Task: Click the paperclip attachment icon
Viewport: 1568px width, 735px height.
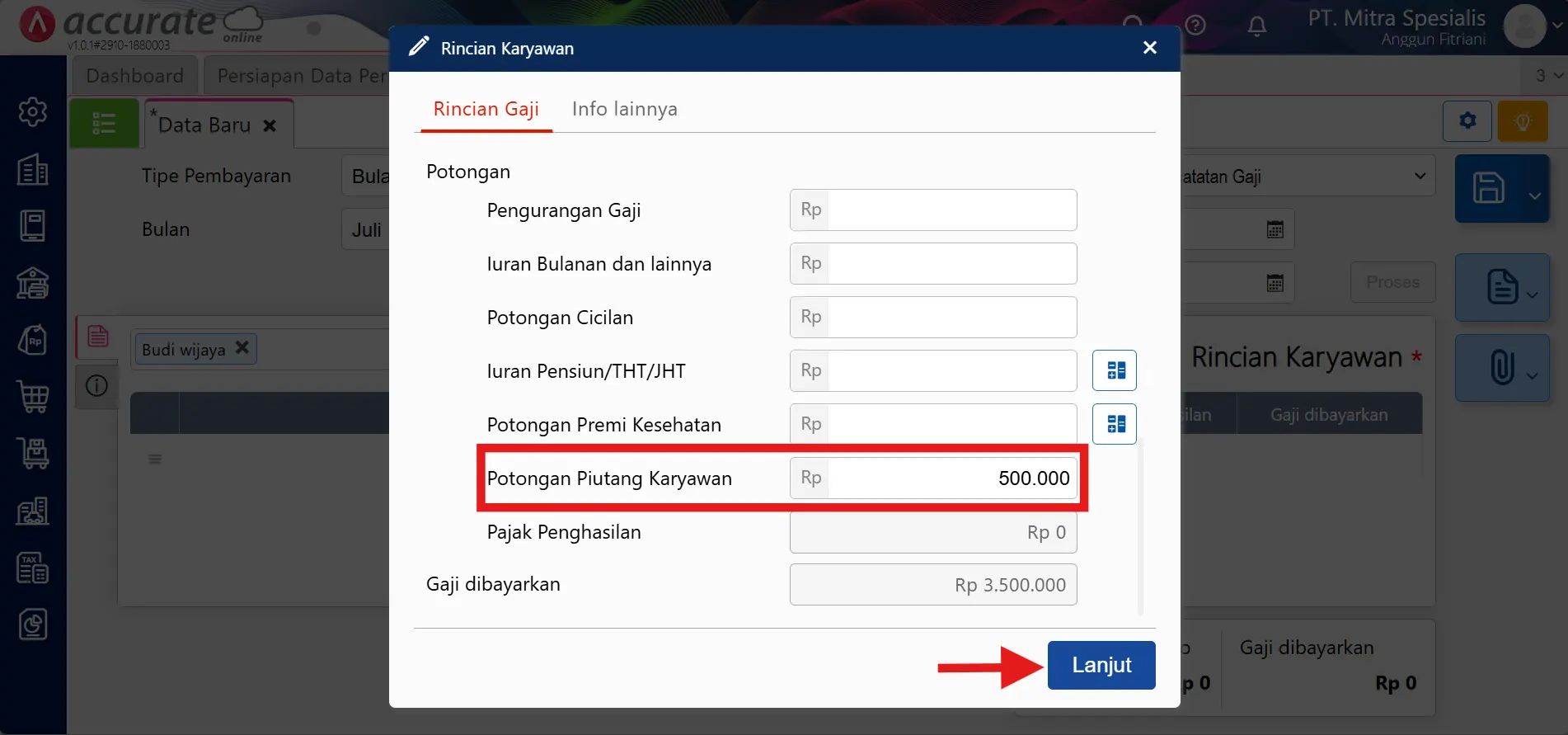Action: (x=1501, y=368)
